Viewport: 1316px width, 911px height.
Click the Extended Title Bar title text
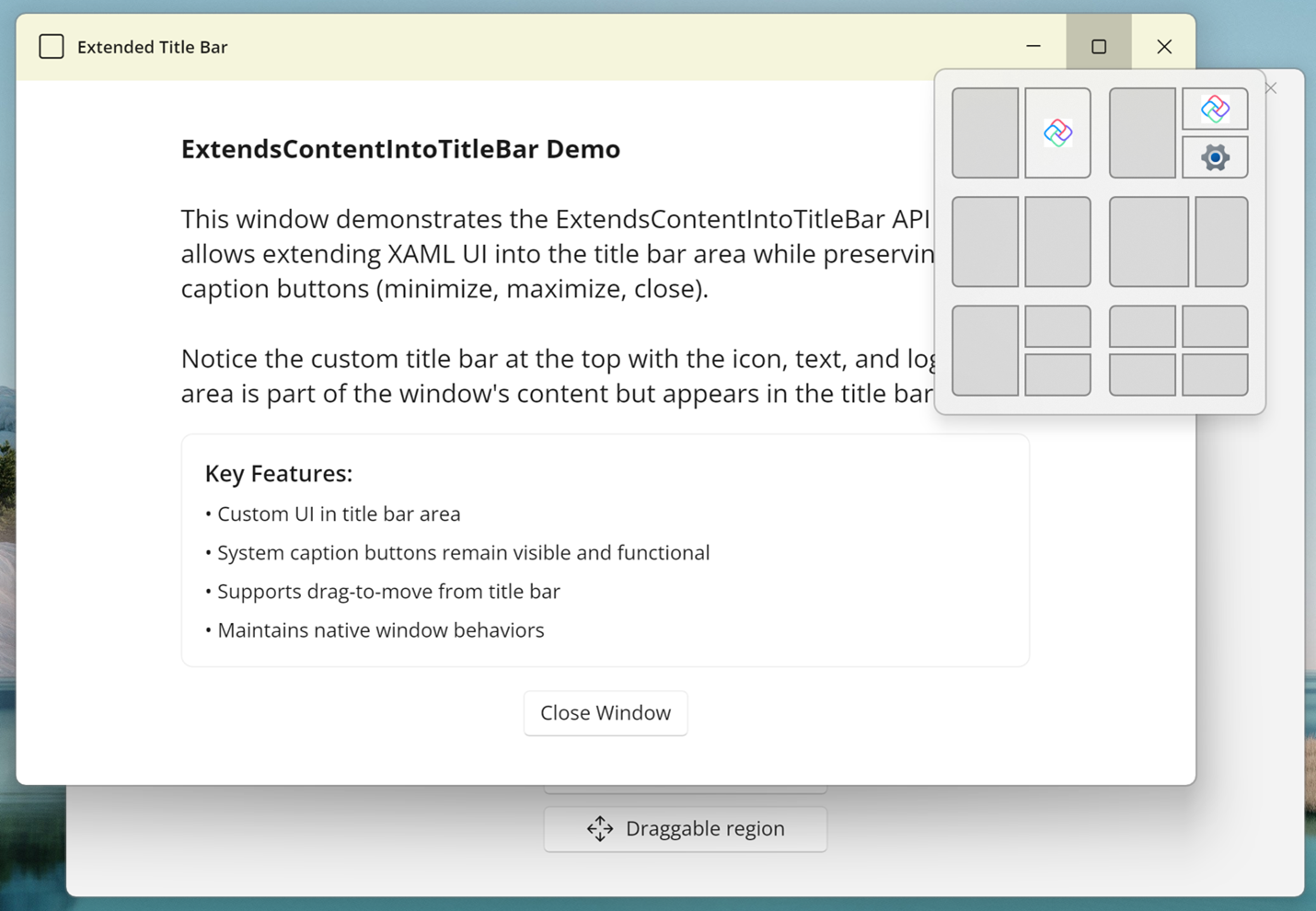pos(152,47)
